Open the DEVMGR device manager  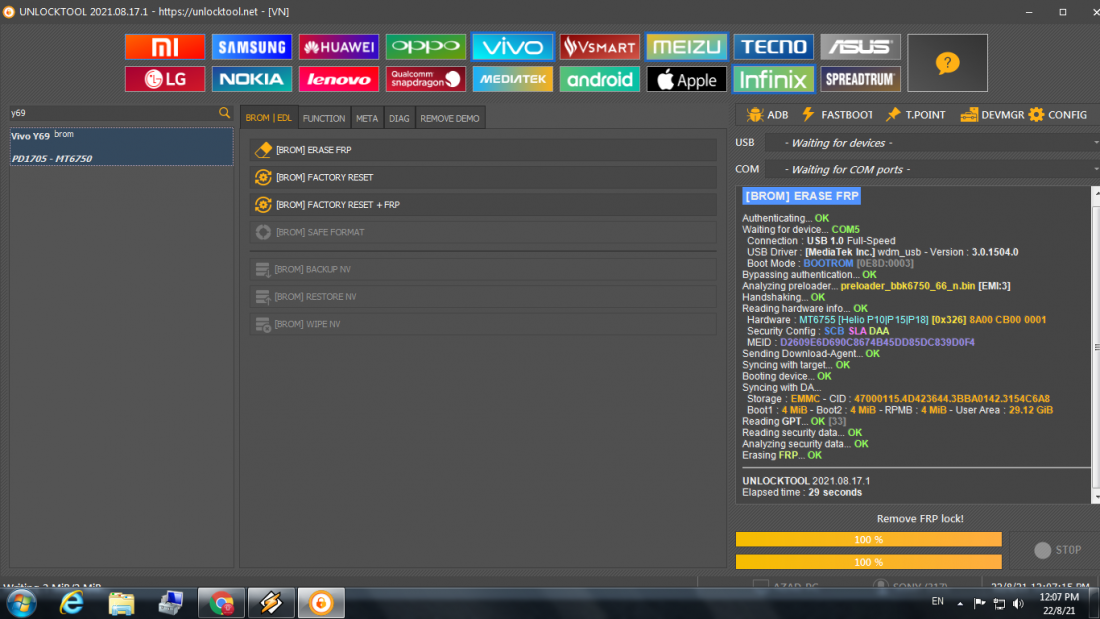coord(992,114)
